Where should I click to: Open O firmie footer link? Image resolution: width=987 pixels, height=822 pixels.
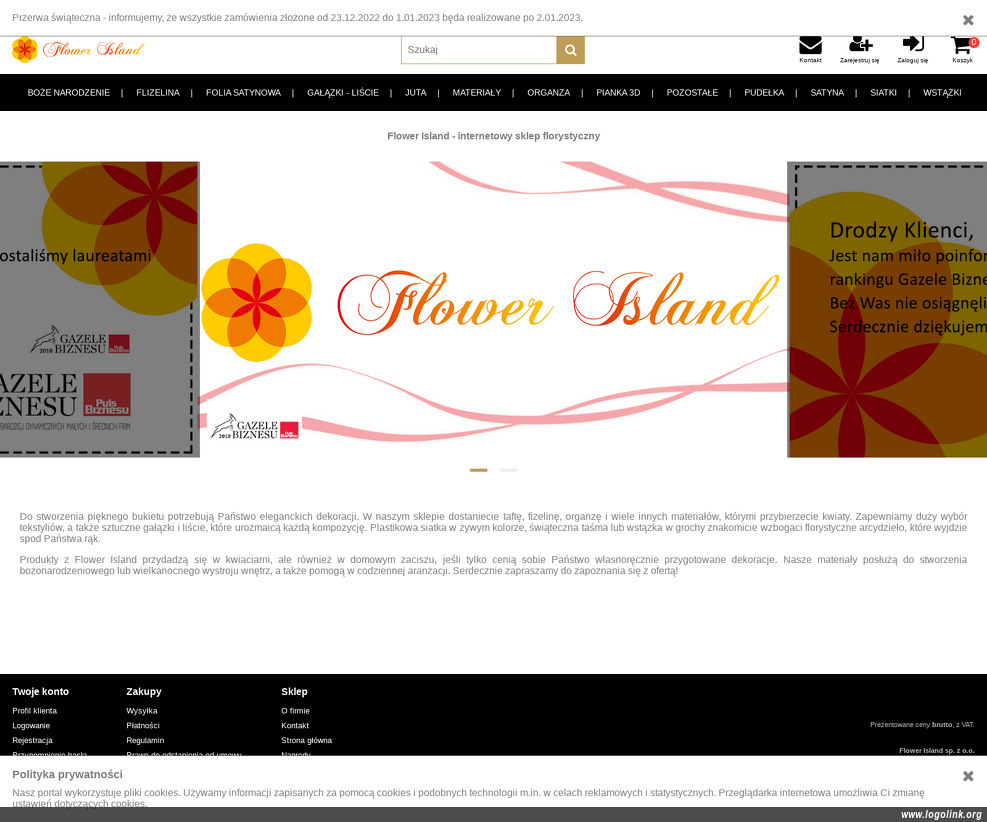tap(295, 711)
